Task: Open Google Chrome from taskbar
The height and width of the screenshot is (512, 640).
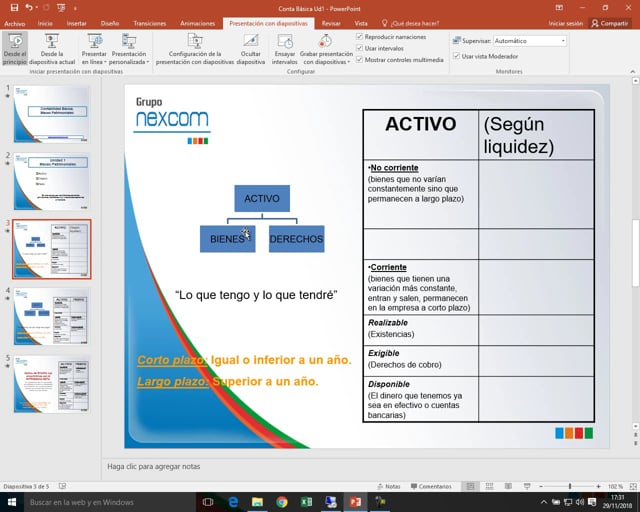Action: point(282,502)
